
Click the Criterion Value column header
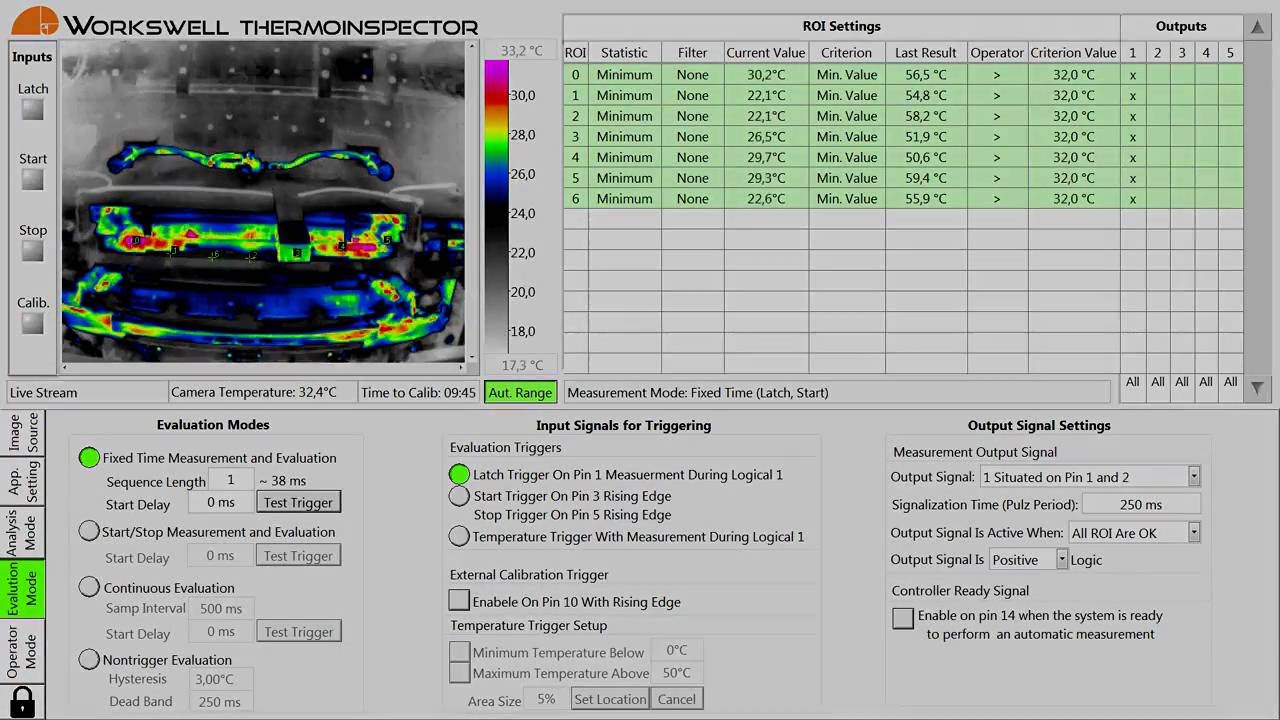[x=1073, y=53]
